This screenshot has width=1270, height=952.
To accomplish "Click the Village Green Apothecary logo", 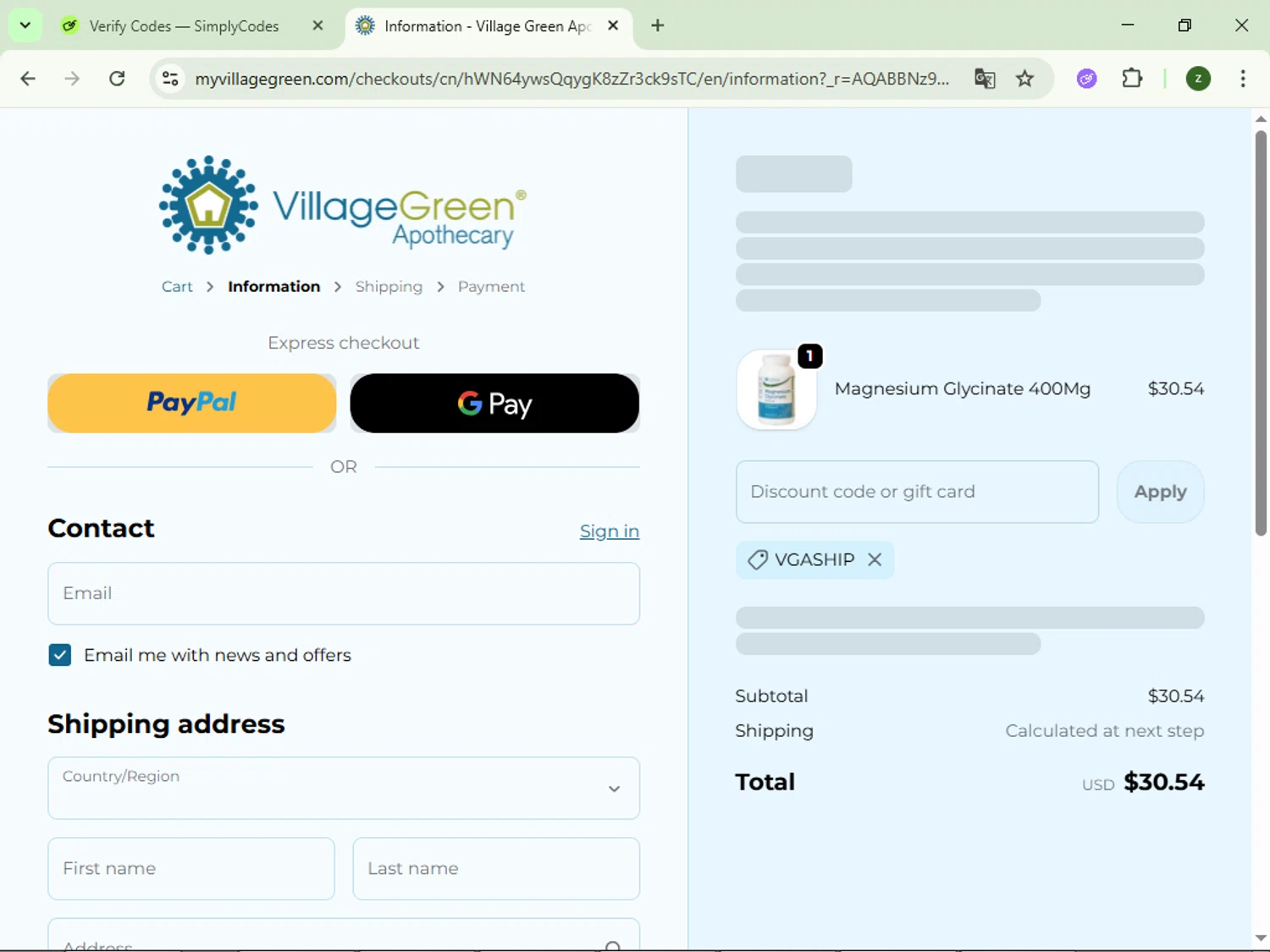I will tap(343, 205).
